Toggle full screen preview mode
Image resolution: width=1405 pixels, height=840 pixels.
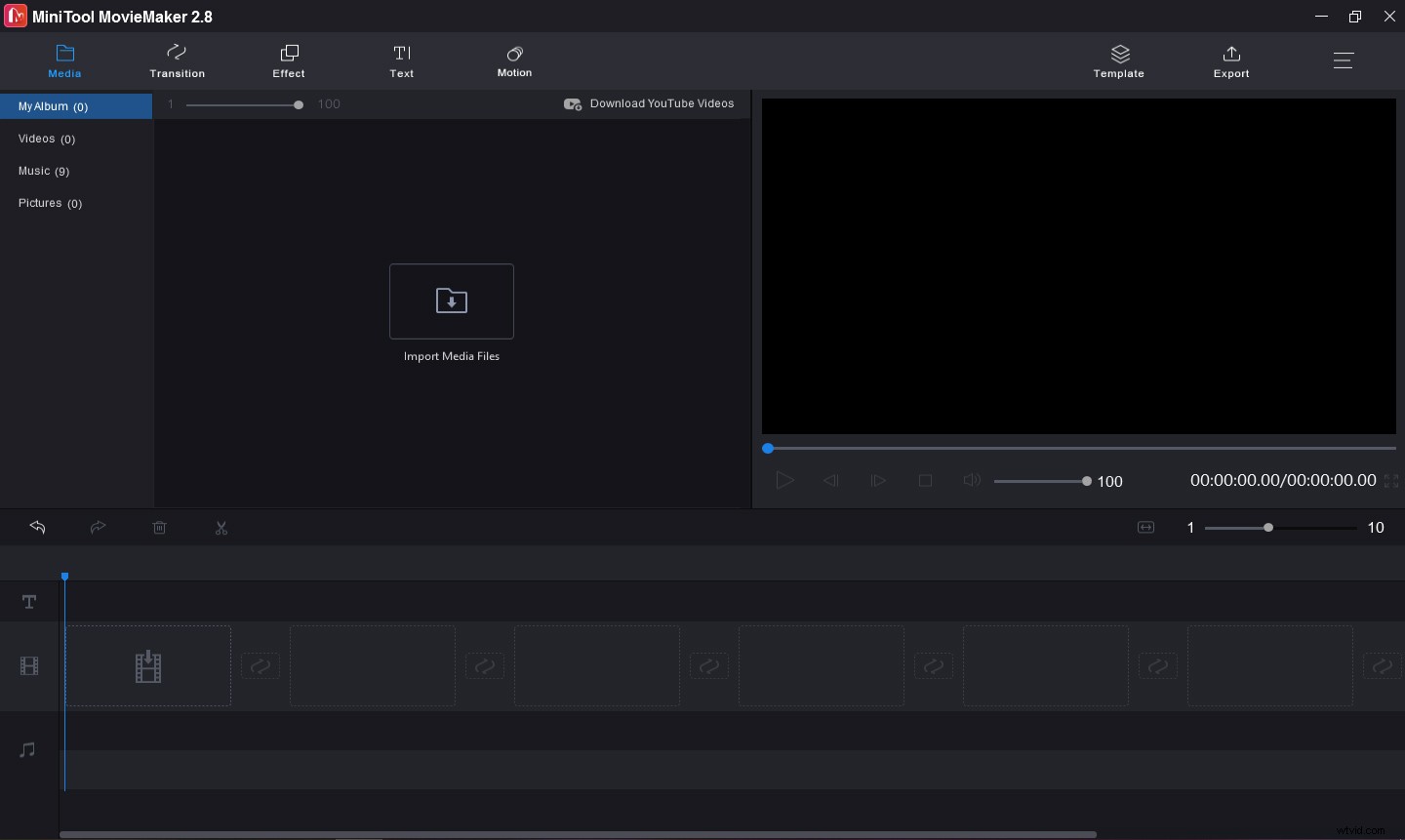1391,481
